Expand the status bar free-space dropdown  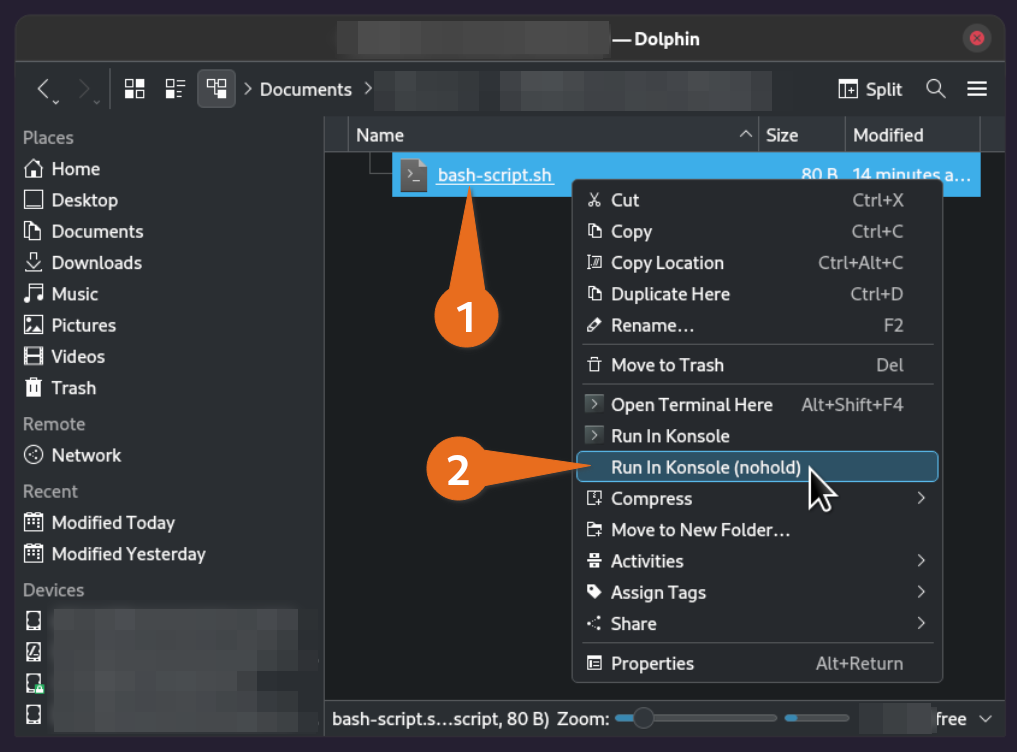click(986, 719)
